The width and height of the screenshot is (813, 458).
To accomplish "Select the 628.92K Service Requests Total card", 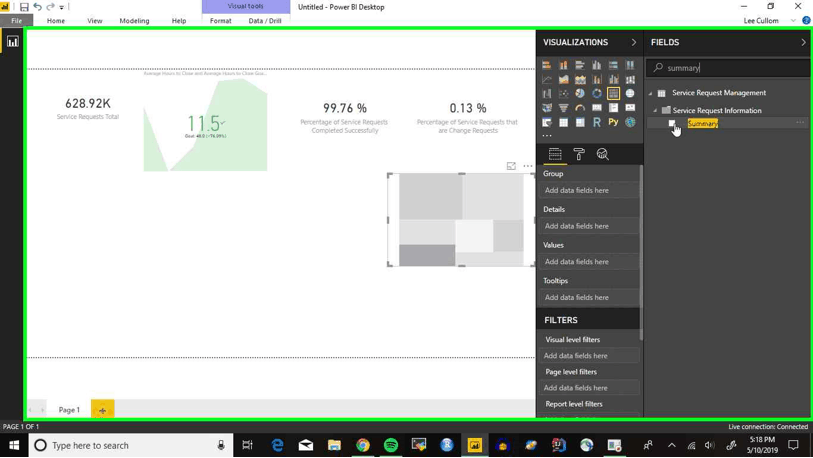I will pyautogui.click(x=88, y=108).
